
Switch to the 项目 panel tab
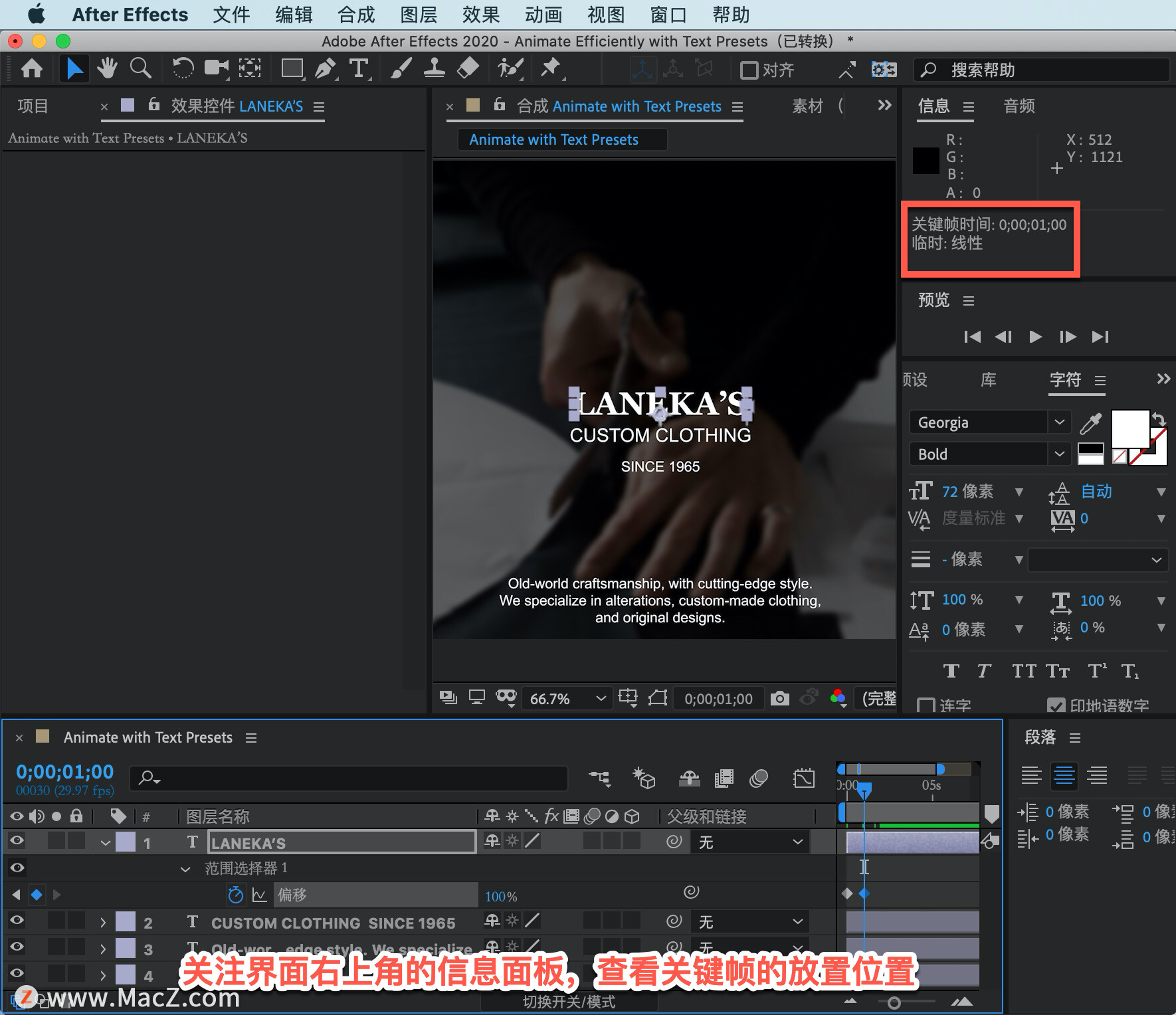33,106
